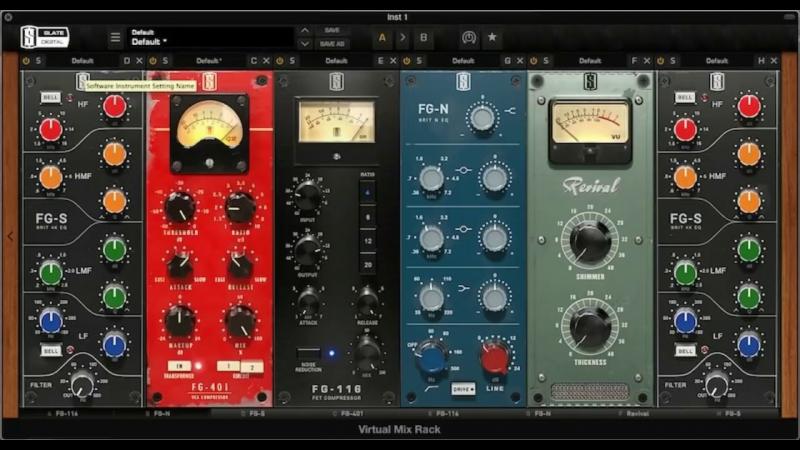Click the star favorites icon

pyautogui.click(x=492, y=37)
